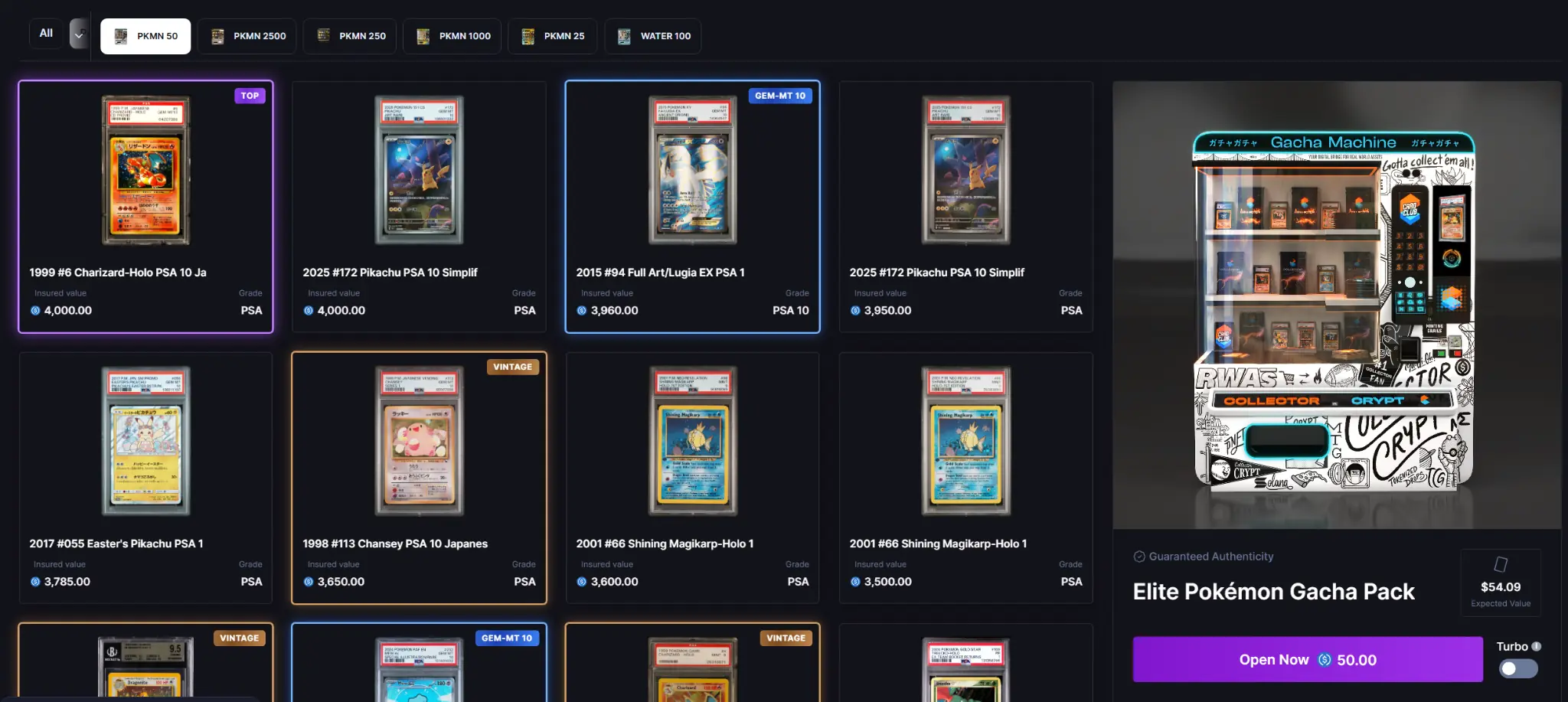This screenshot has height=702, width=1568.
Task: Click the TOP badge on Charizard-Holo card
Action: [x=250, y=96]
